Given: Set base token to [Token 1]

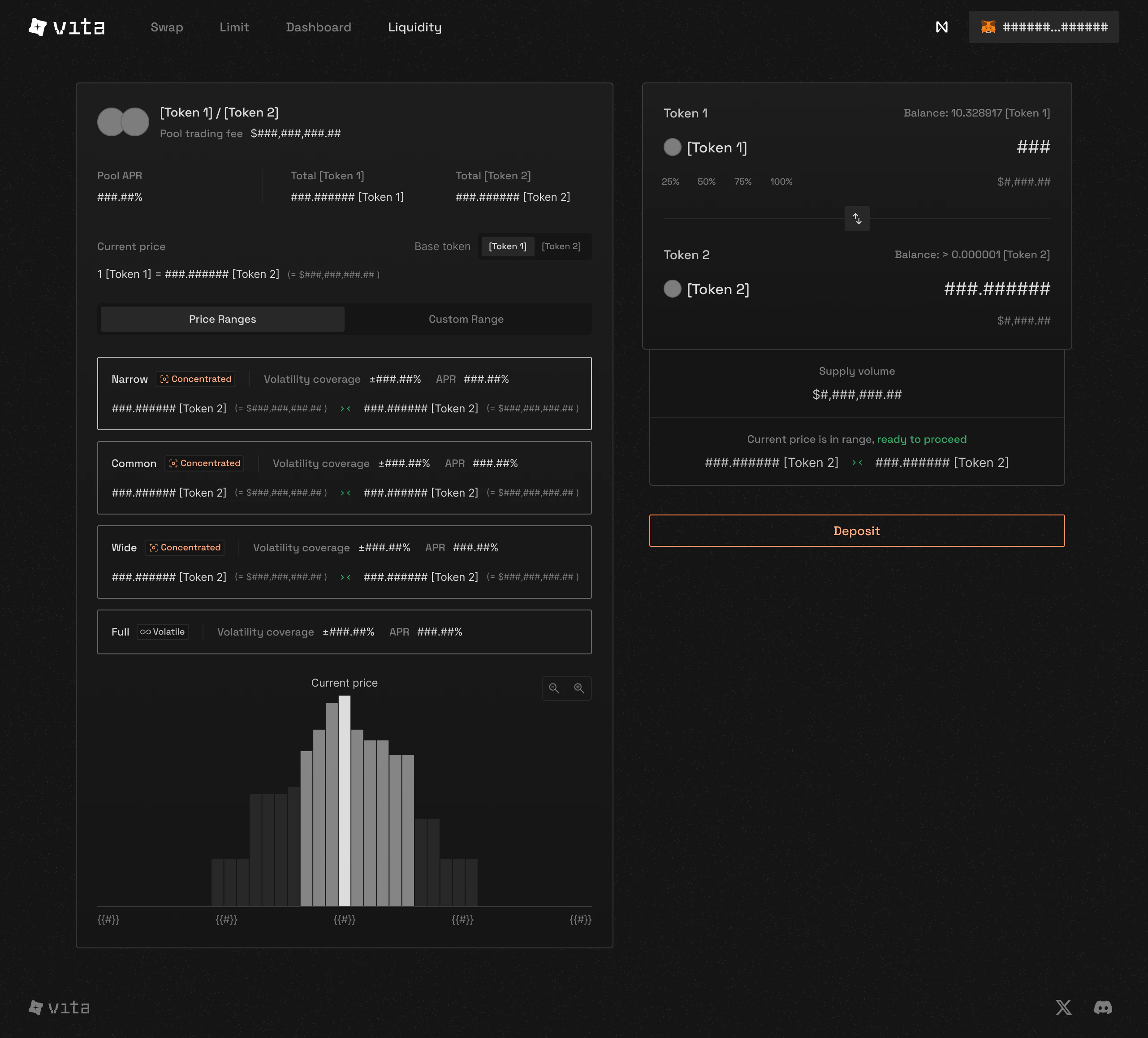Looking at the screenshot, I should tap(507, 246).
